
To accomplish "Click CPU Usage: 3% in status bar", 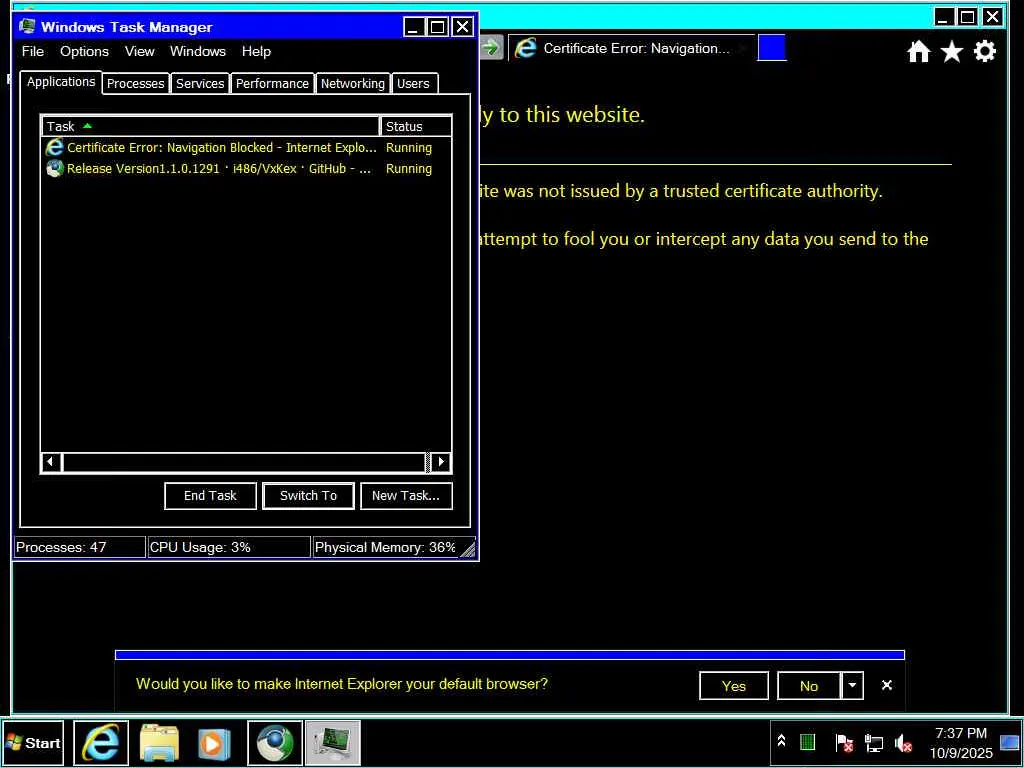I will tap(229, 547).
